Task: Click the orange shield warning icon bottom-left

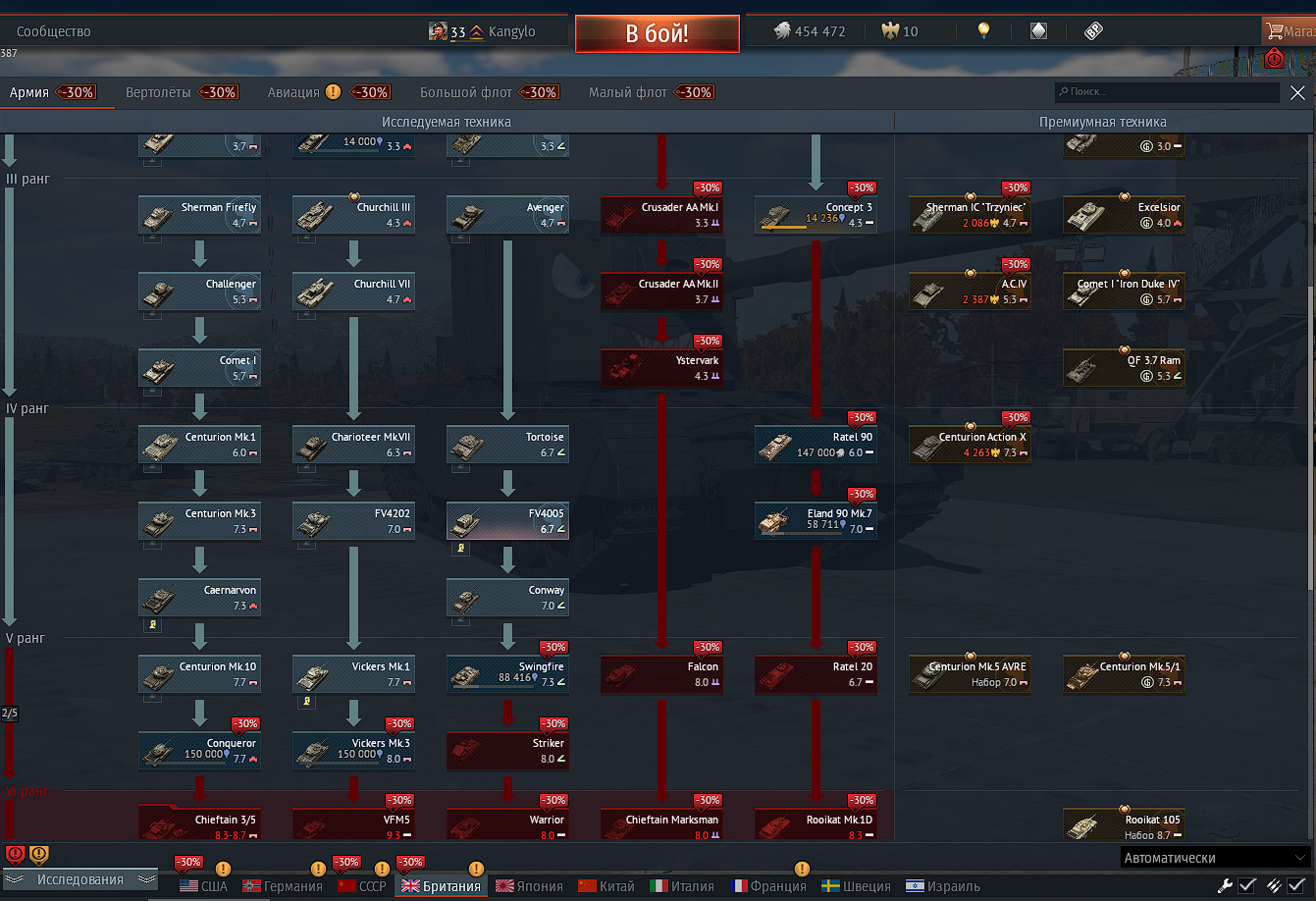Action: pyautogui.click(x=38, y=855)
